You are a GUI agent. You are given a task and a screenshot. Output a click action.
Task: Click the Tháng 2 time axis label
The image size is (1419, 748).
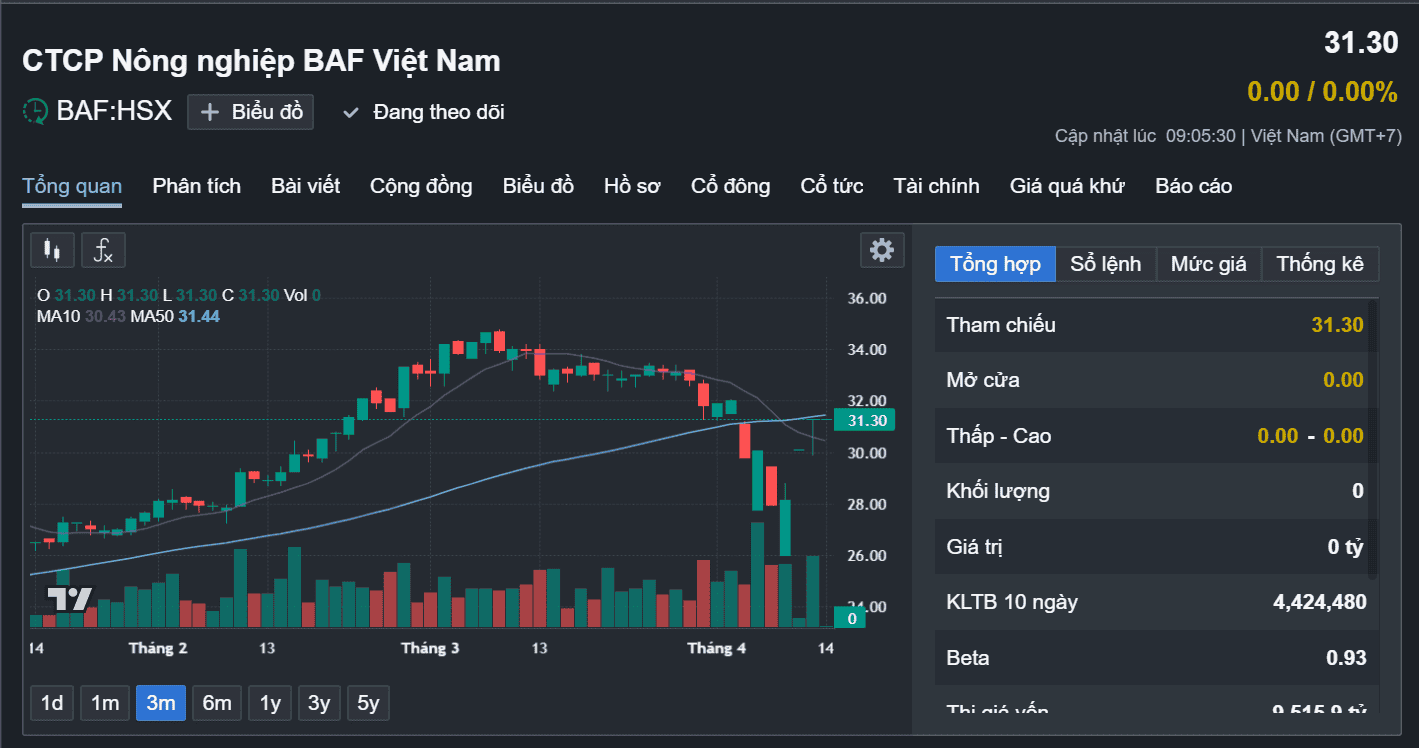tap(158, 648)
